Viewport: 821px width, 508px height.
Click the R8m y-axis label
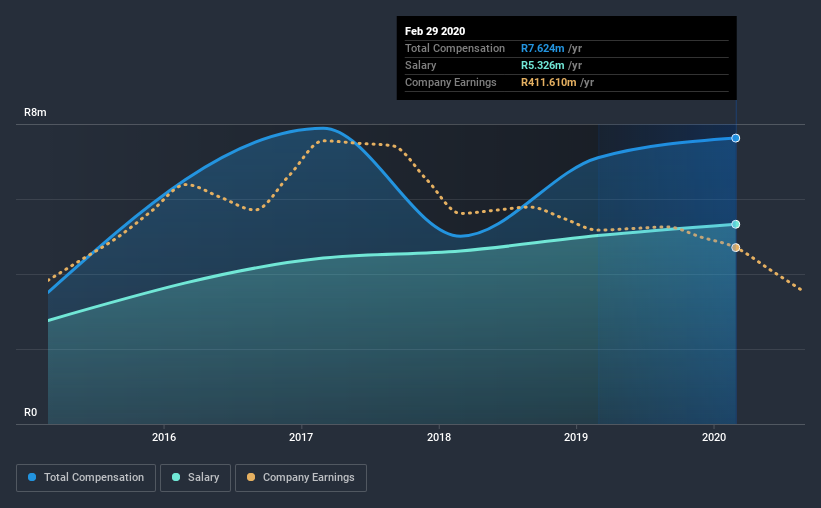pyautogui.click(x=35, y=113)
